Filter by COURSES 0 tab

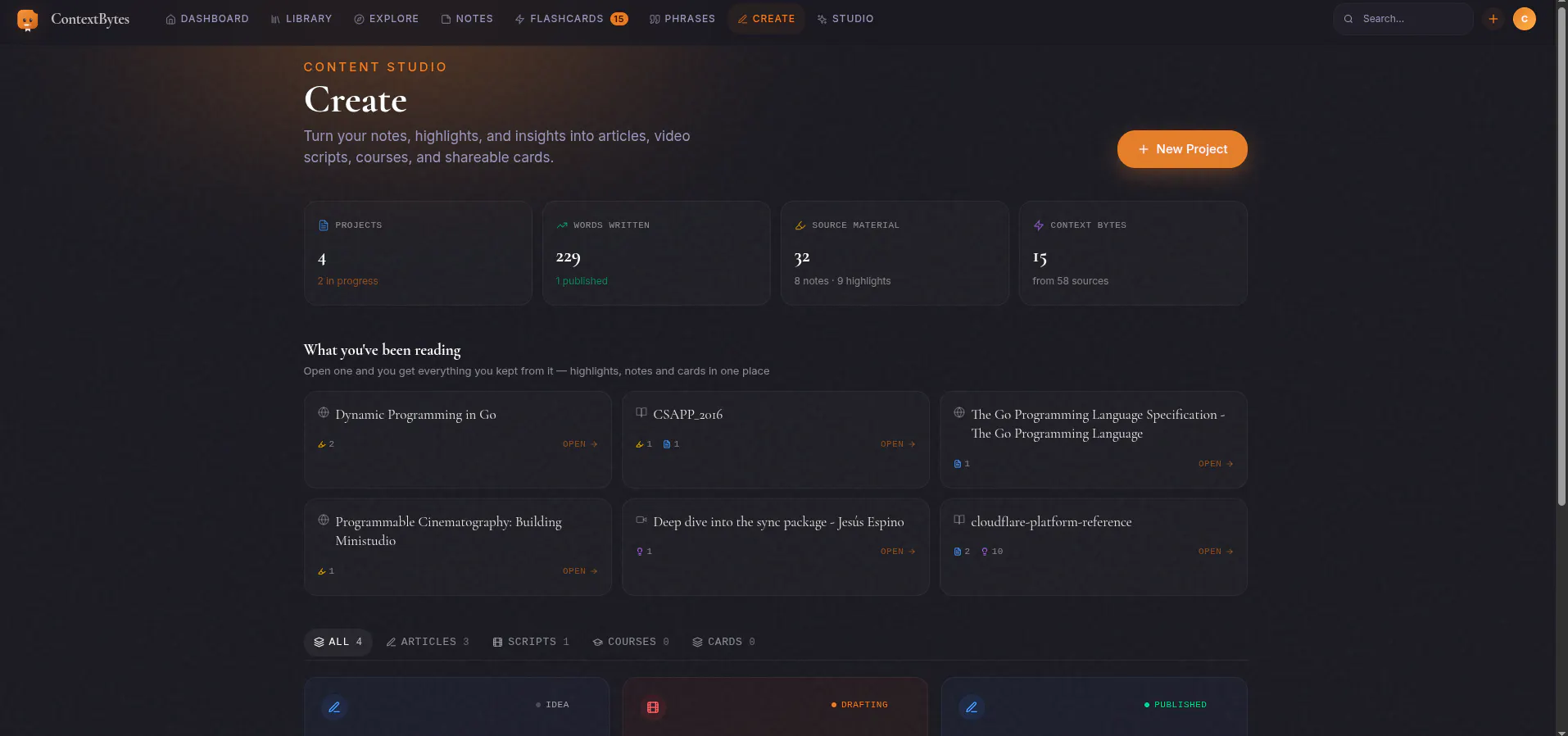(x=631, y=642)
